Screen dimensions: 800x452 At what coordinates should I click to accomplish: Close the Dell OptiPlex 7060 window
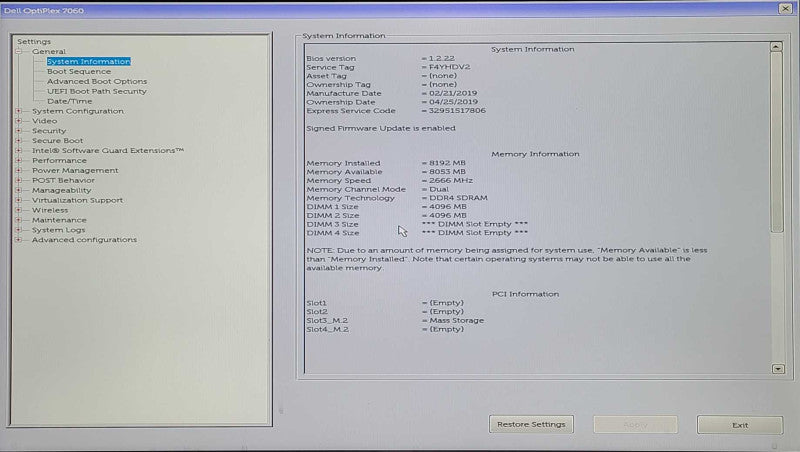click(x=785, y=9)
